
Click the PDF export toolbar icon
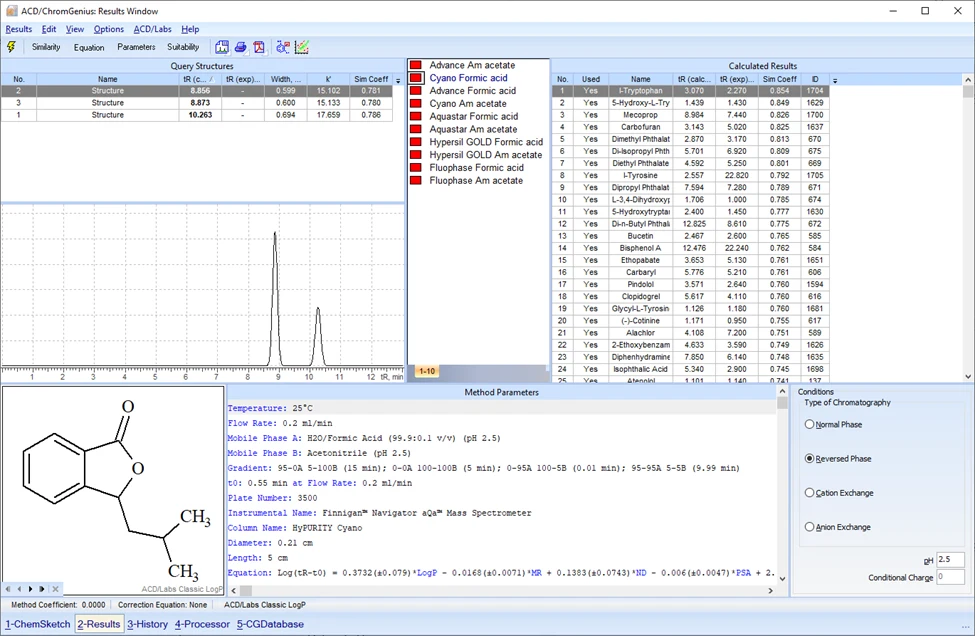pyautogui.click(x=259, y=47)
